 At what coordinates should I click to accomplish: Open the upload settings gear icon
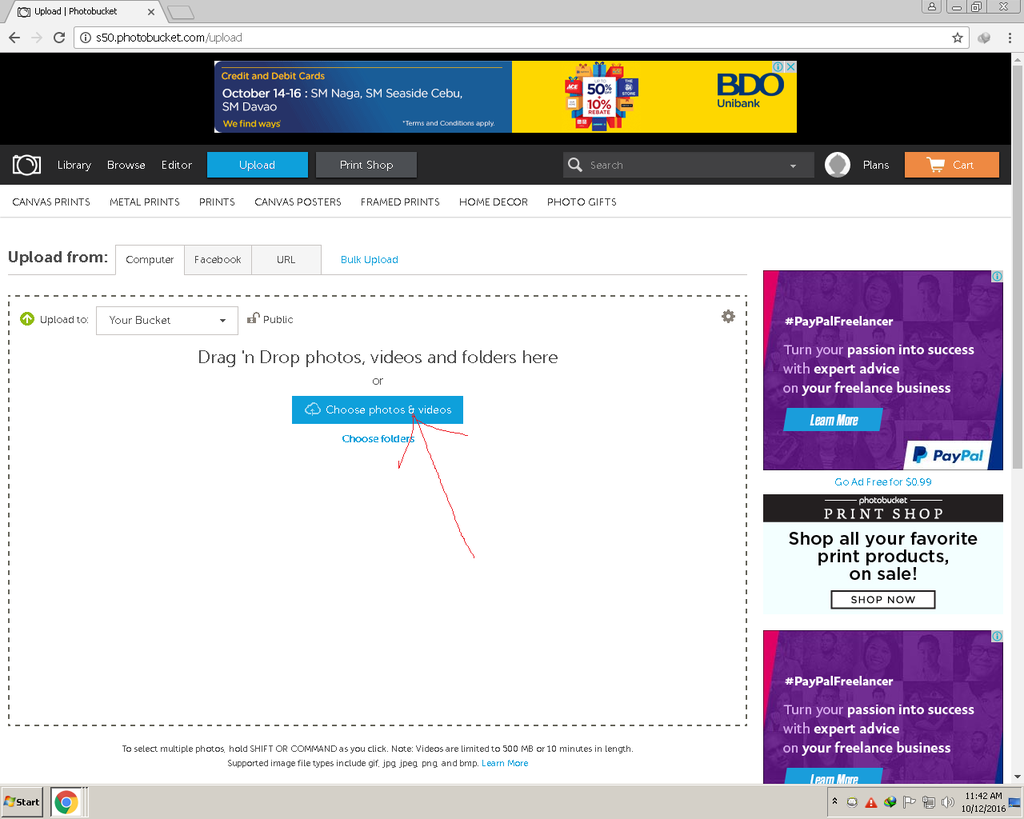pyautogui.click(x=728, y=316)
